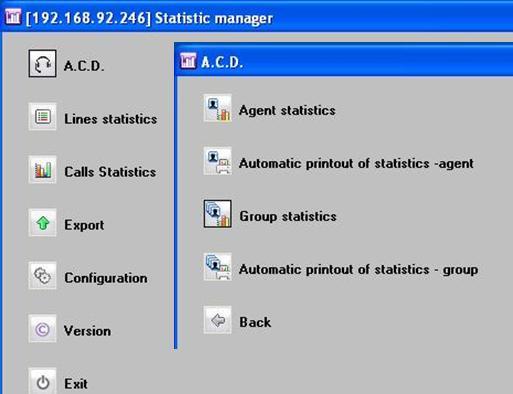Viewport: 513px width, 394px height.
Task: Click the Back arrow icon
Action: tap(218, 320)
